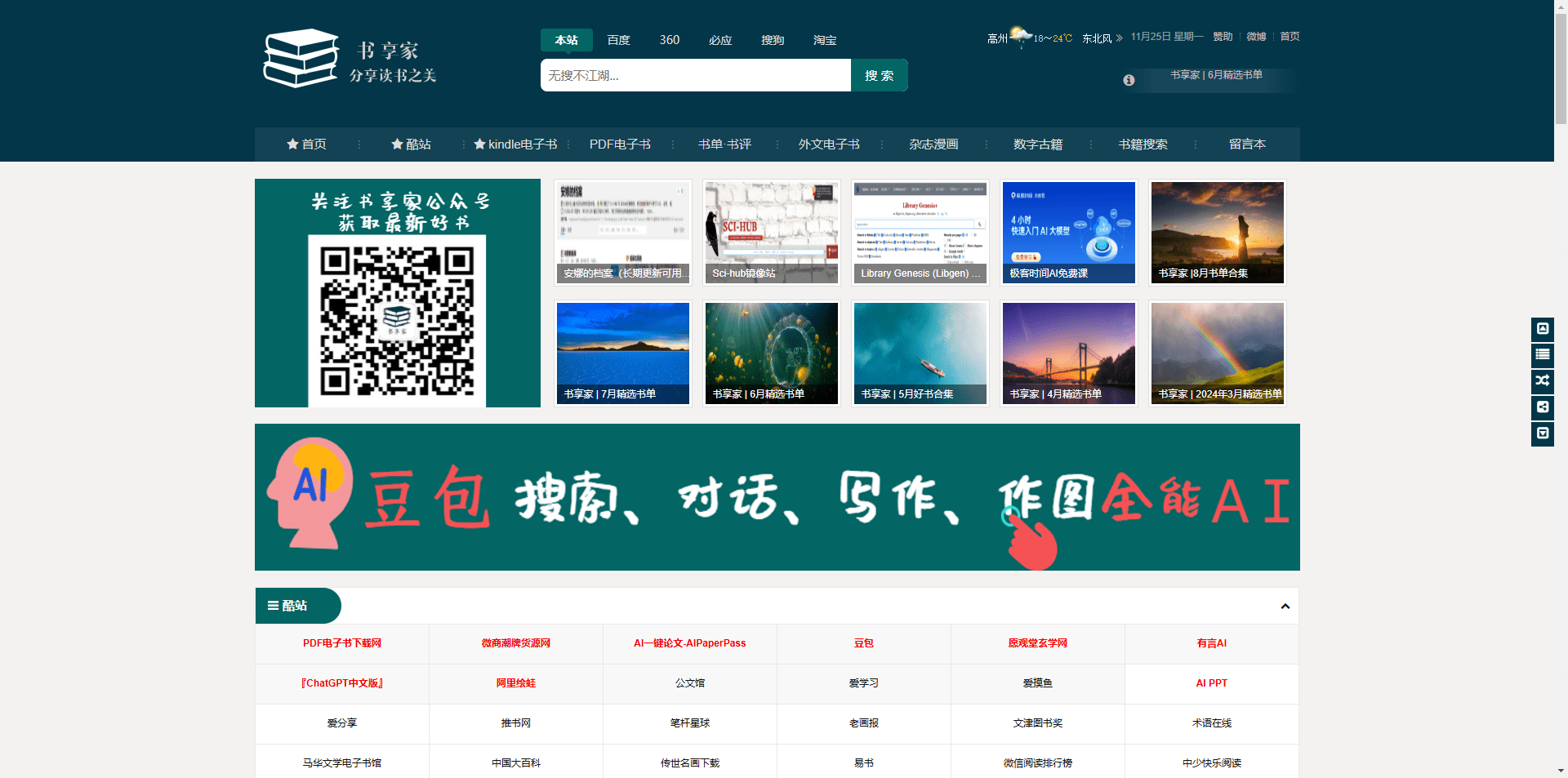This screenshot has width=1568, height=778.
Task: Collapse the 酷站 section with the chevron
Action: click(x=1285, y=607)
